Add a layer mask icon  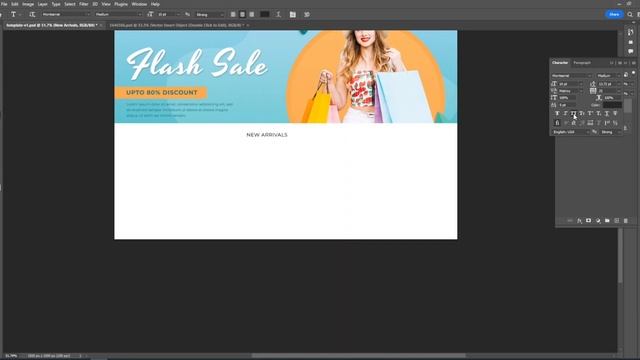(589, 221)
